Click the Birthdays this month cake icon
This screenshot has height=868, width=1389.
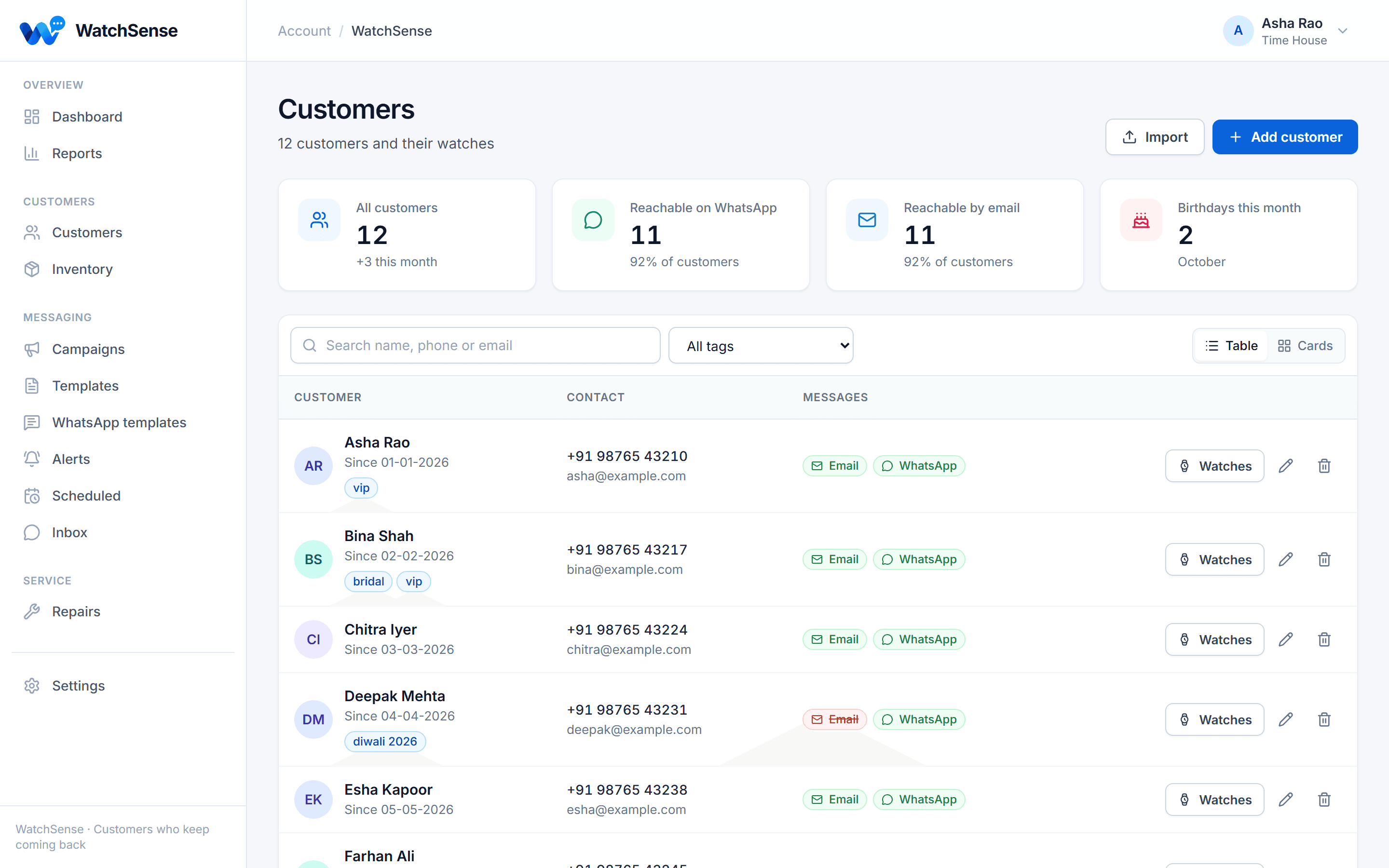tap(1141, 220)
